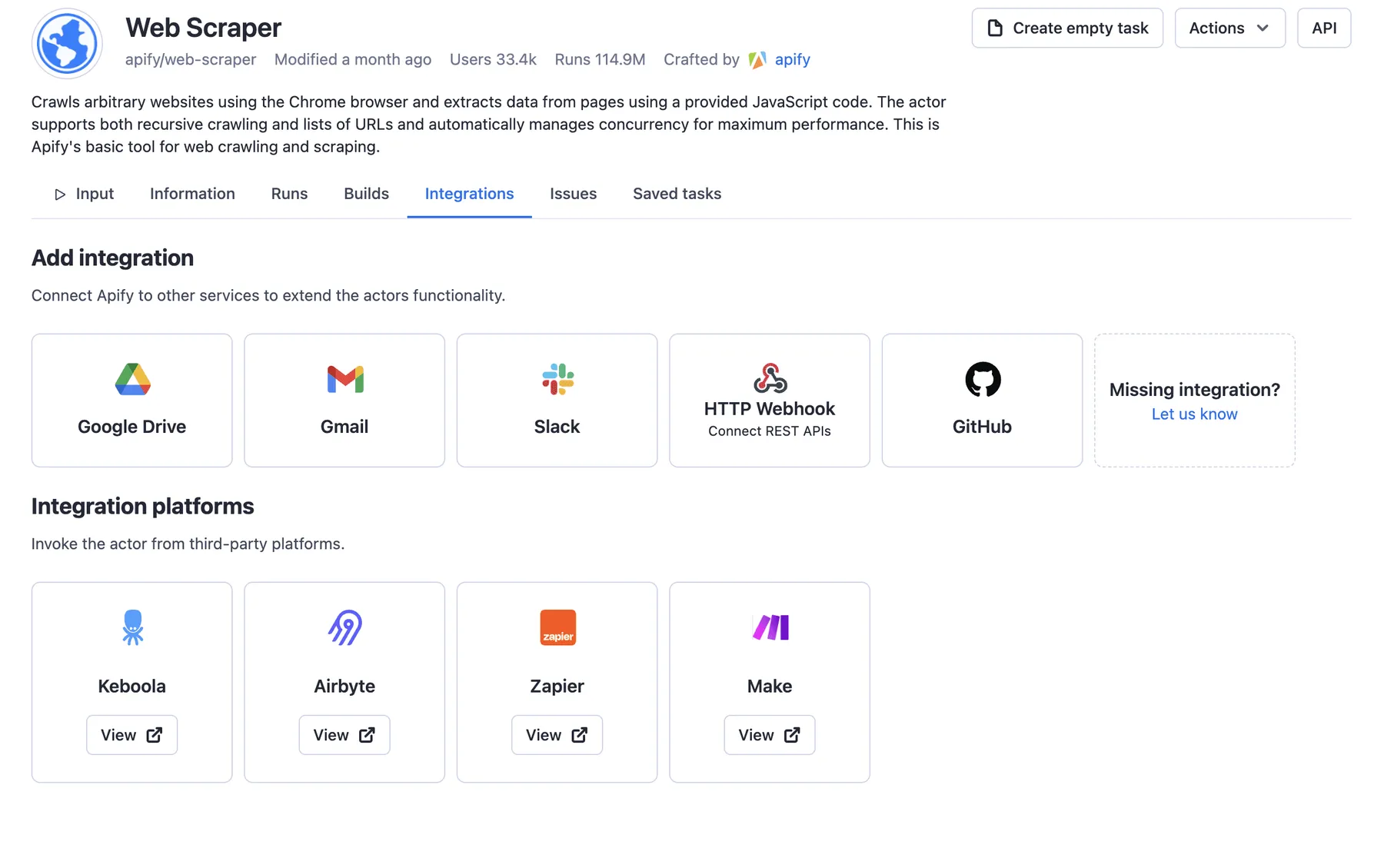This screenshot has width=1384, height=868.
Task: Click the Gmail envelope icon
Action: click(x=345, y=379)
